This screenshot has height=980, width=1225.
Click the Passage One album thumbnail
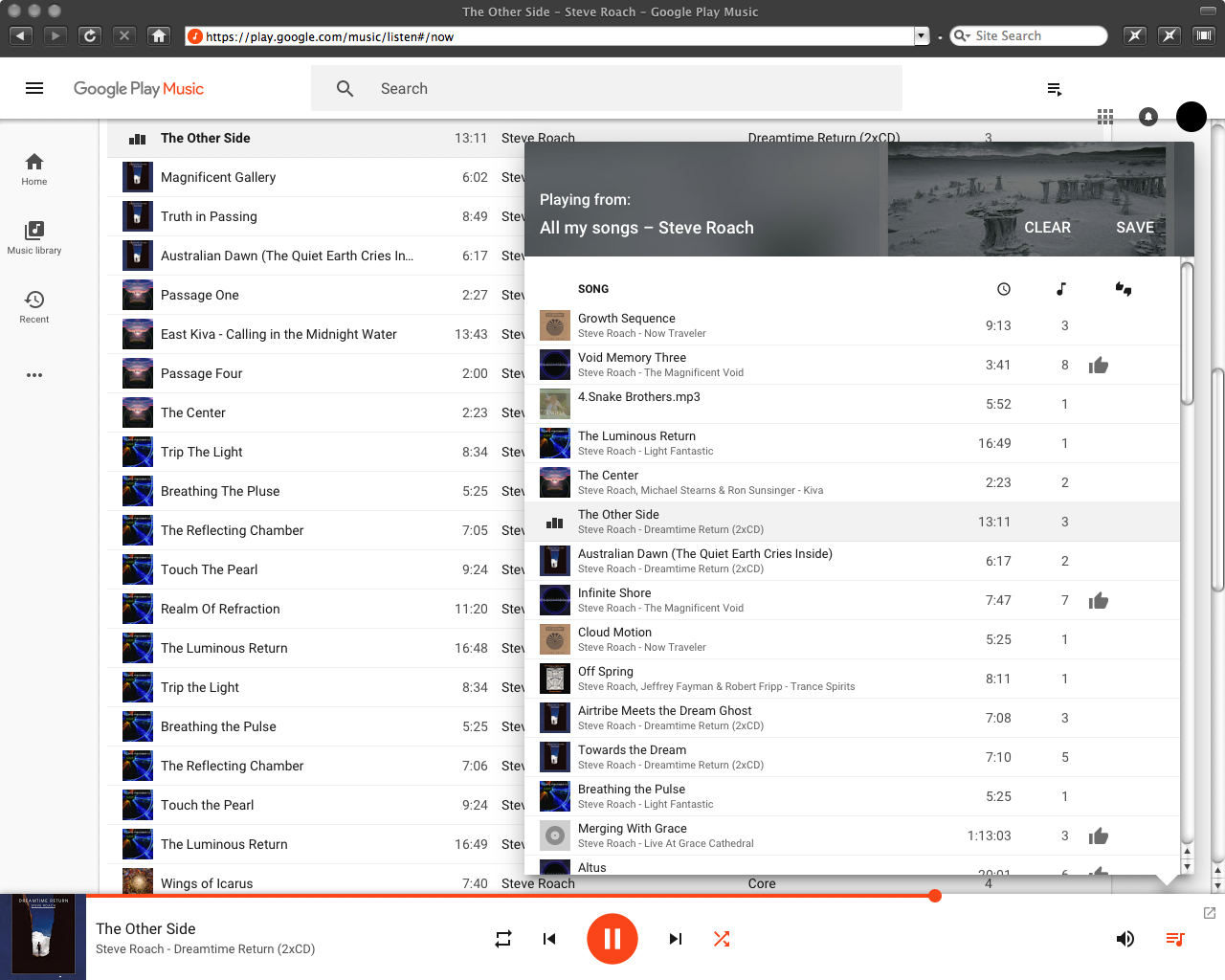click(x=138, y=295)
